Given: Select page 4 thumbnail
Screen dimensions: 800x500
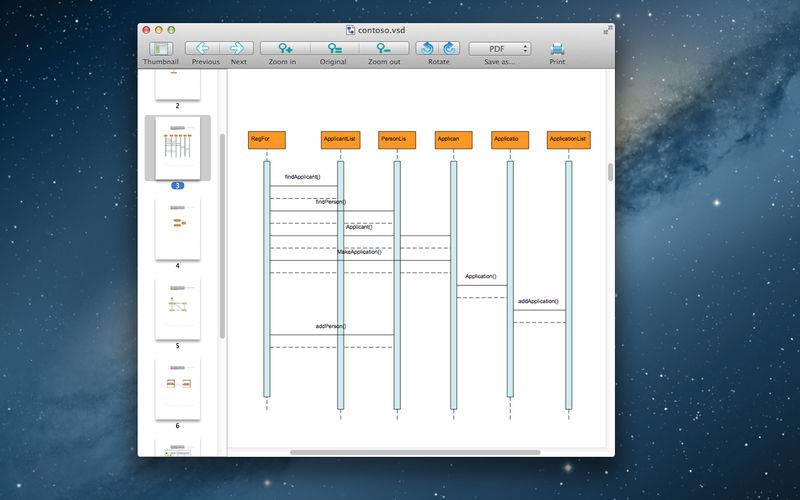Looking at the screenshot, I should pos(178,229).
